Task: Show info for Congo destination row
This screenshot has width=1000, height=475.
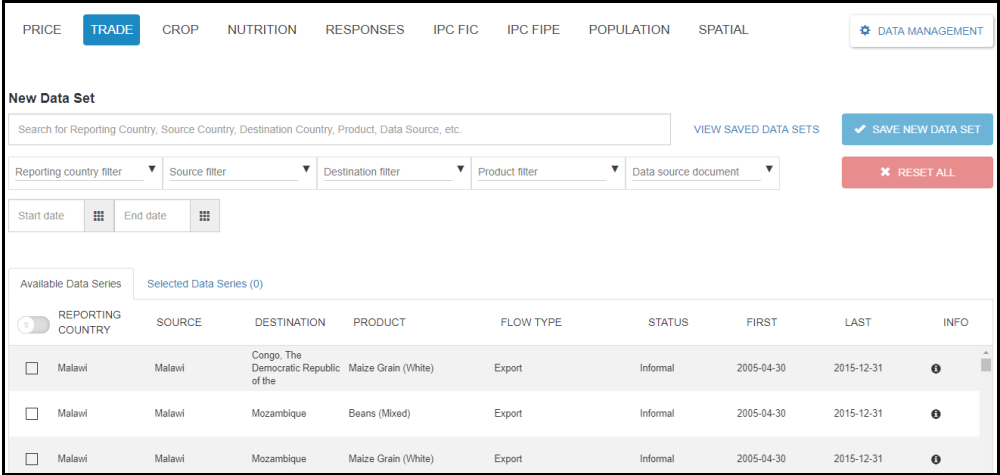Action: 936,369
